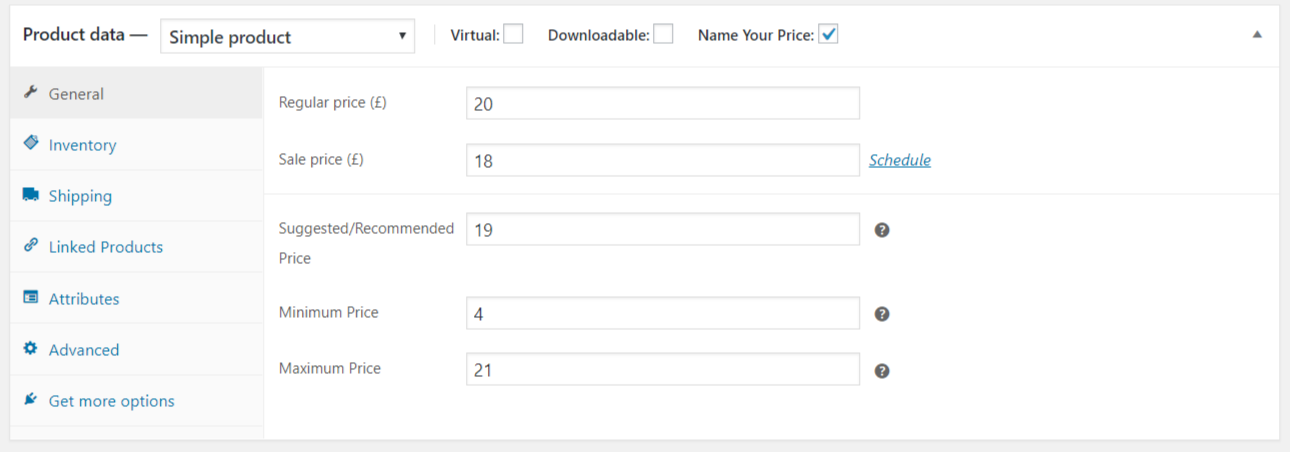Focus the Maximum Price input field
The image size is (1290, 452).
click(662, 370)
